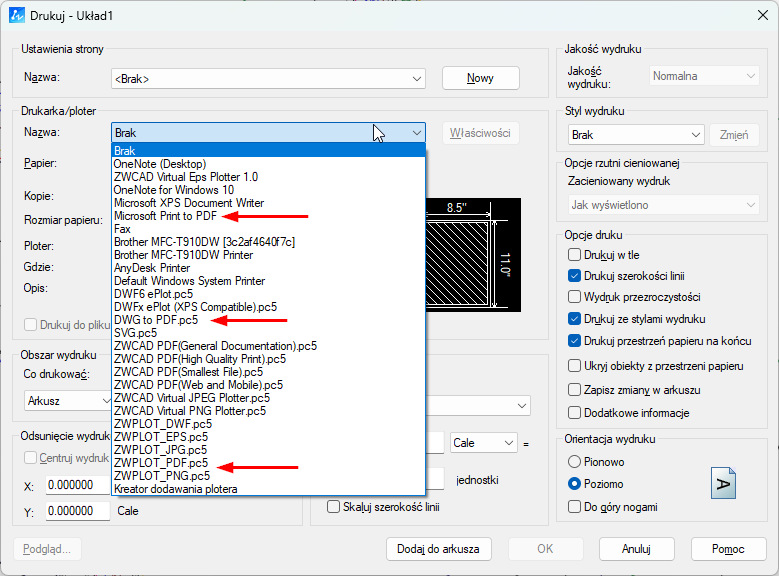The image size is (779, 576).
Task: Click the ZWCAD app icon in title bar
Action: 17,13
